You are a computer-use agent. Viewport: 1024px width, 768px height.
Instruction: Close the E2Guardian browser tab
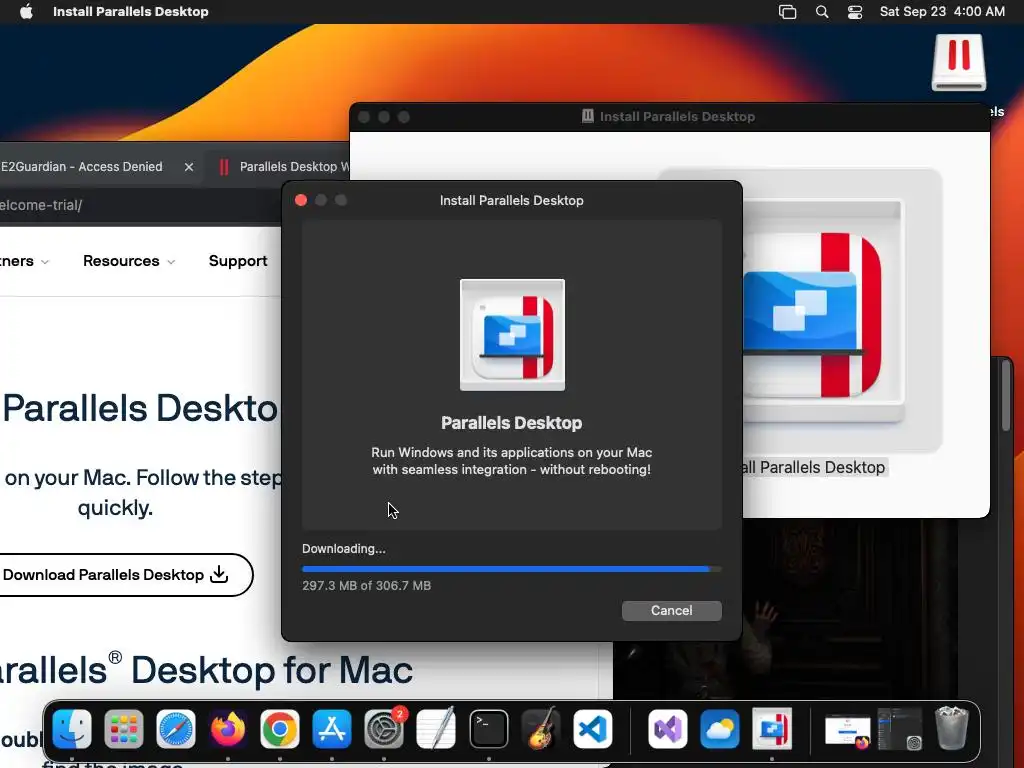[x=189, y=167]
